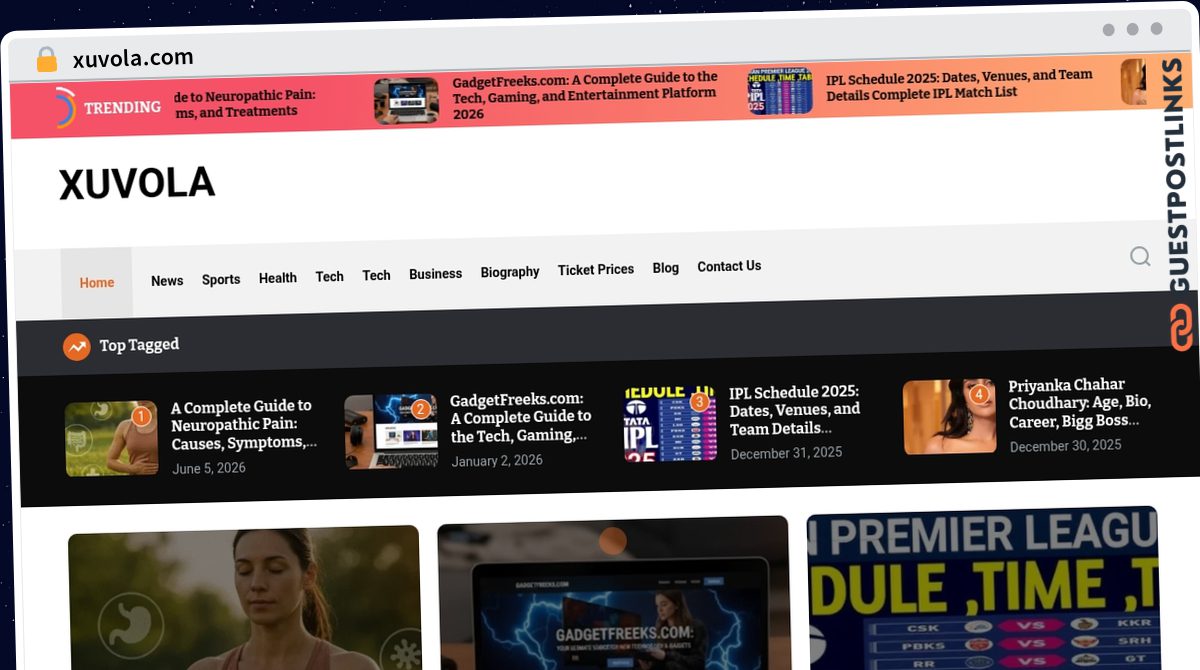Open Top Tagged Priyanka Chahar Choudhary title
Viewport: 1200px width, 670px height.
(x=1080, y=403)
